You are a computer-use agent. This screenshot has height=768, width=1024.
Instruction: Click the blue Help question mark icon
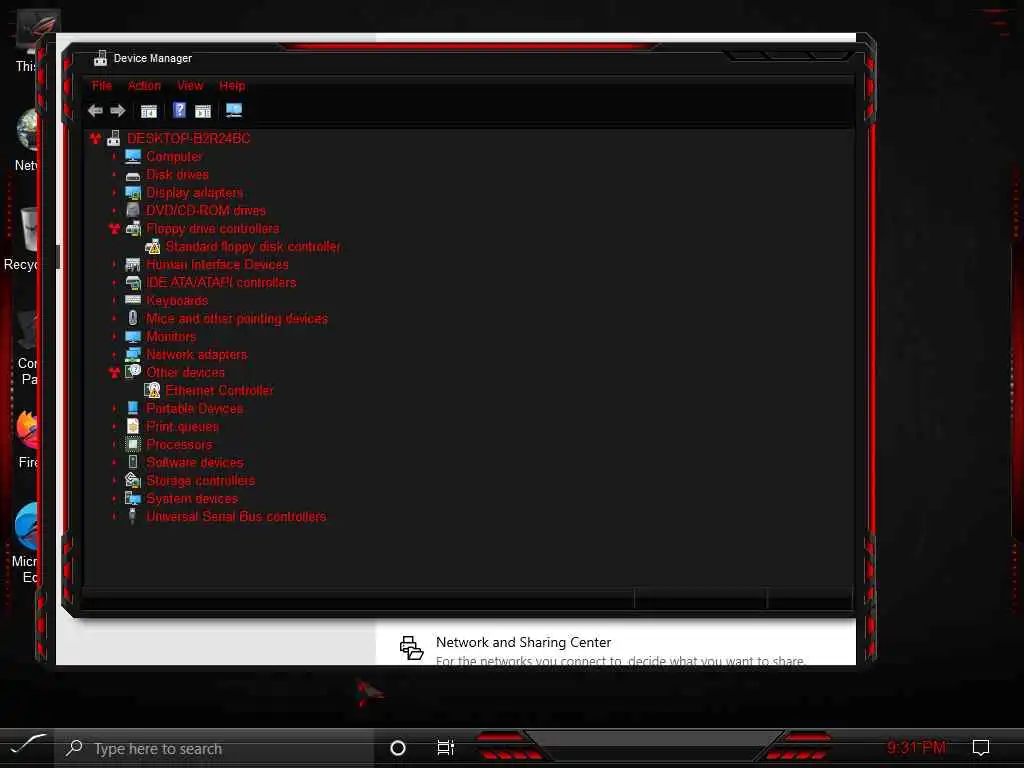pyautogui.click(x=180, y=110)
